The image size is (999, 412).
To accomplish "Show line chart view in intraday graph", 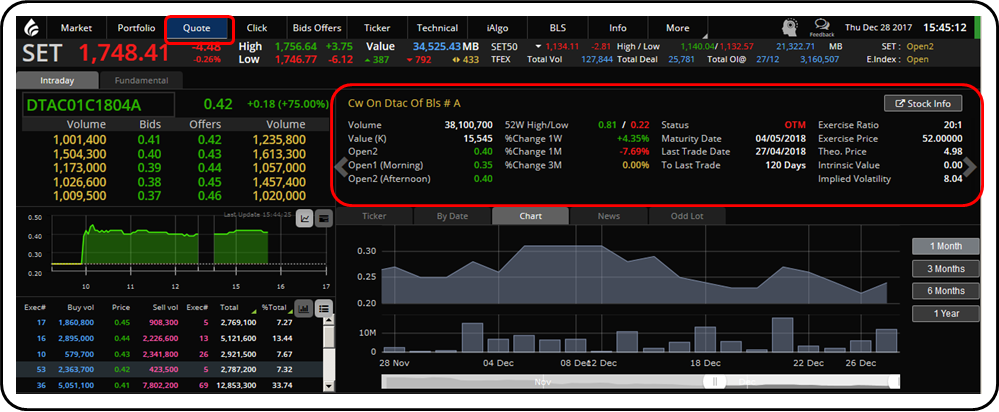I will click(305, 218).
